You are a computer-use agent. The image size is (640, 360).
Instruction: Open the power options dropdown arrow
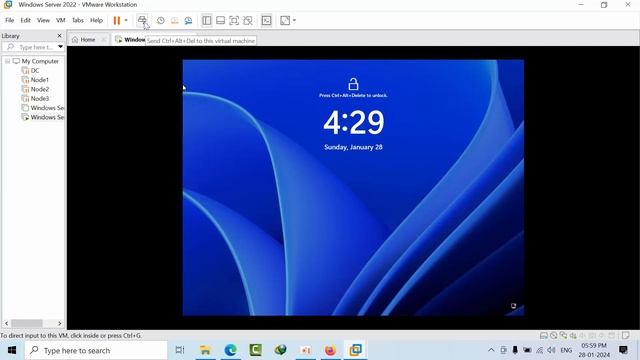(x=126, y=20)
